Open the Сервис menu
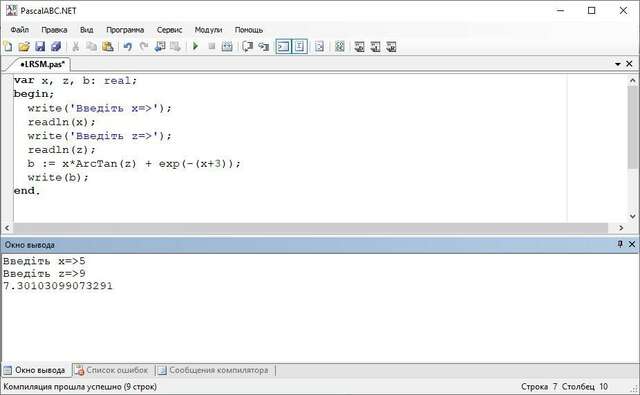The image size is (640, 395). [169, 30]
